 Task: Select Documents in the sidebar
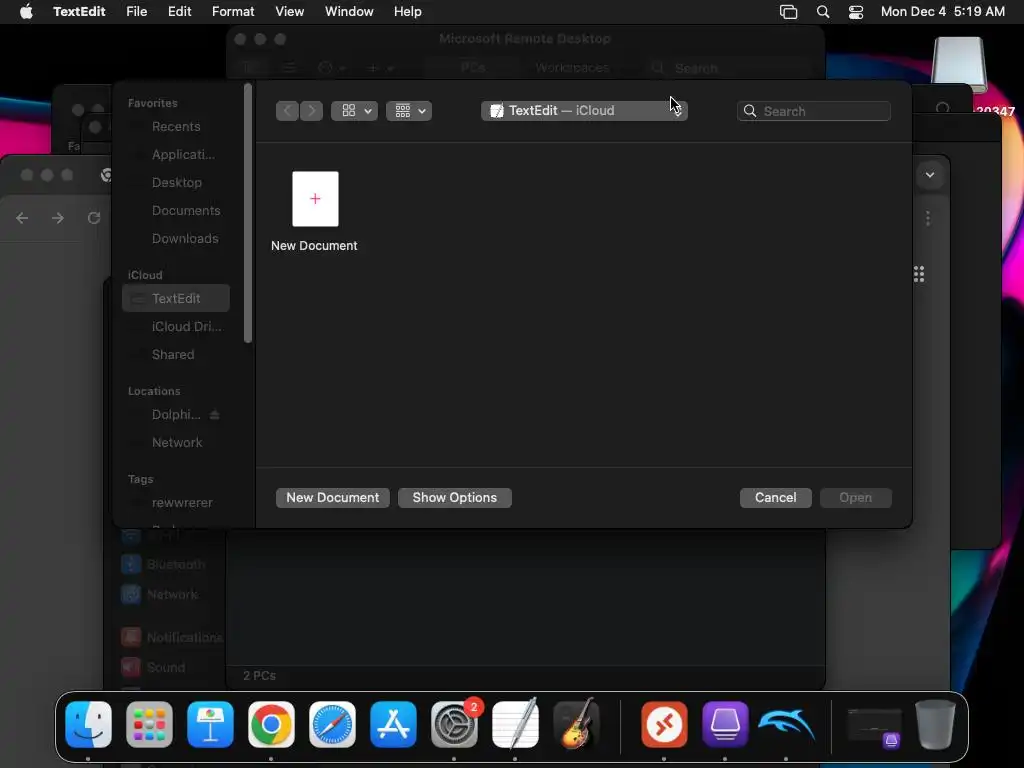coord(176,211)
